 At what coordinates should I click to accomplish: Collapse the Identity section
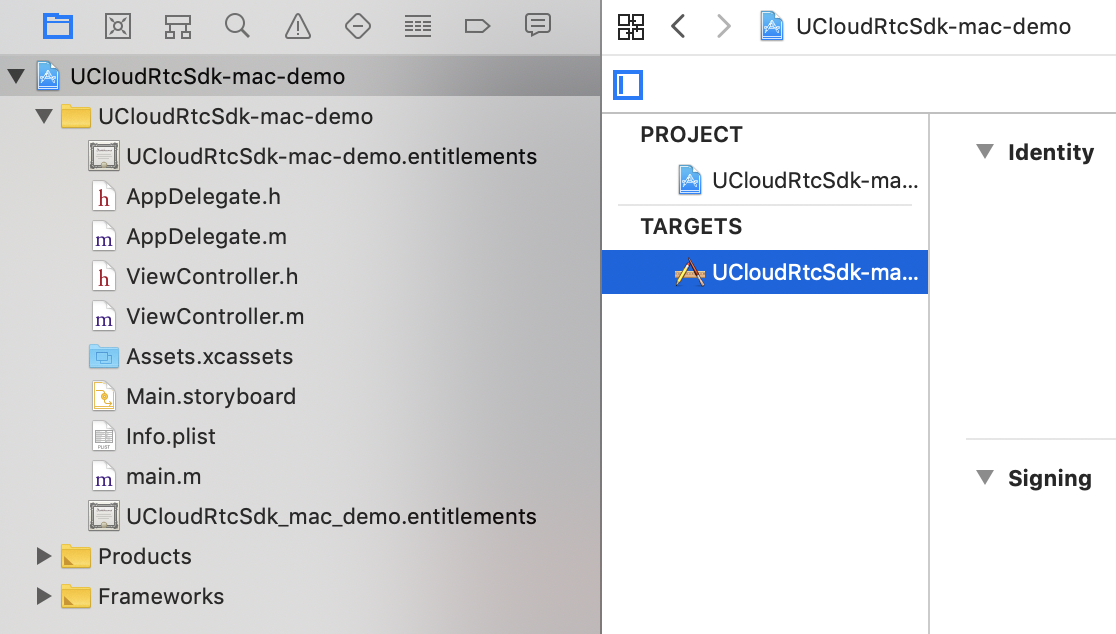pyautogui.click(x=985, y=152)
